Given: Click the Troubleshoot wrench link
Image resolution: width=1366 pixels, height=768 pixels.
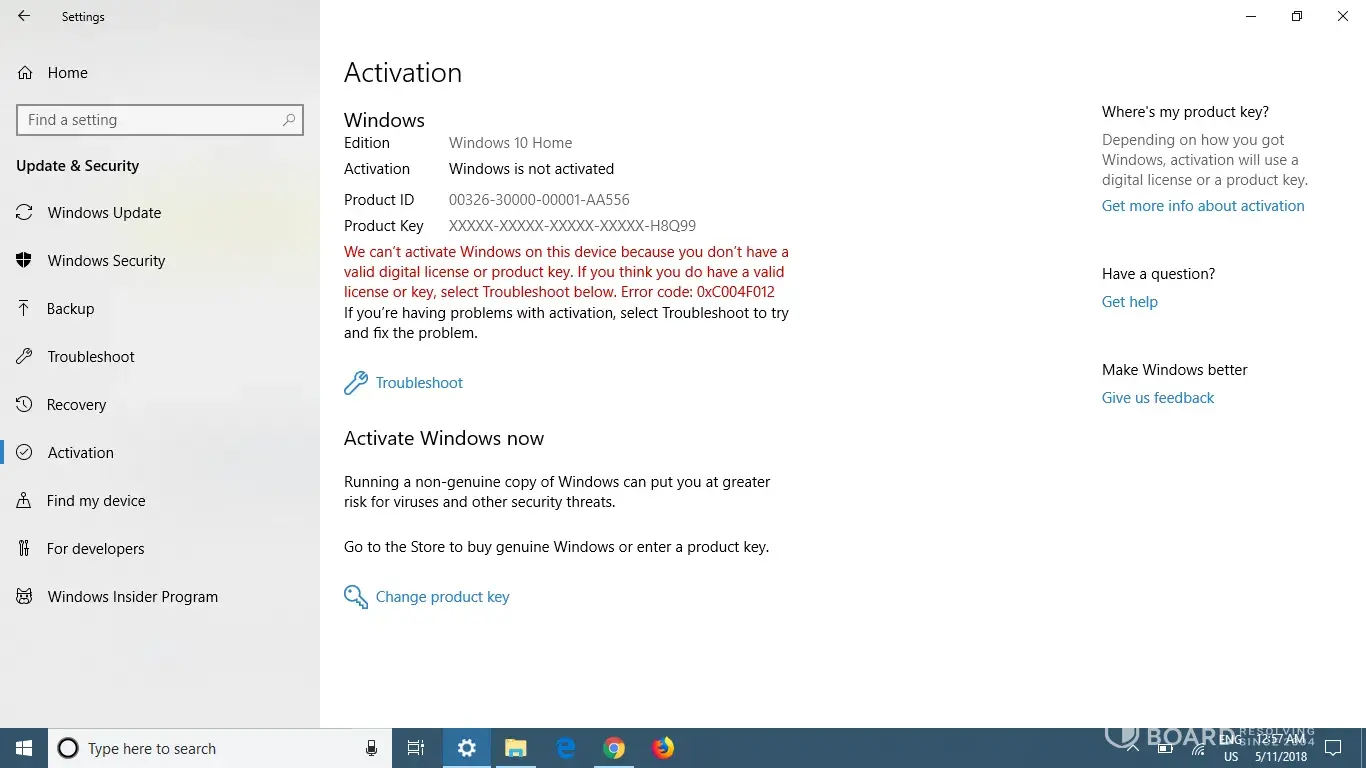Looking at the screenshot, I should coord(419,383).
